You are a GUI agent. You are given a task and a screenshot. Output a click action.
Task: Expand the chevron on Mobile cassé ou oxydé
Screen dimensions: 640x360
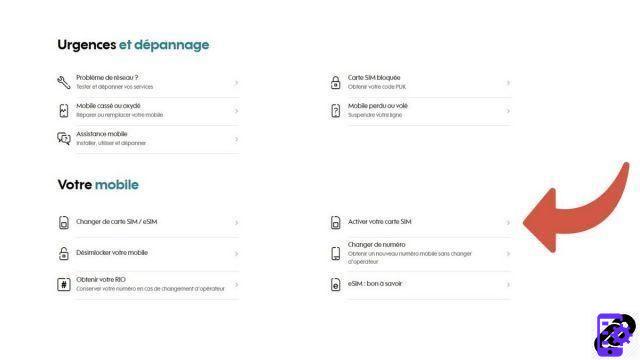pos(236,111)
